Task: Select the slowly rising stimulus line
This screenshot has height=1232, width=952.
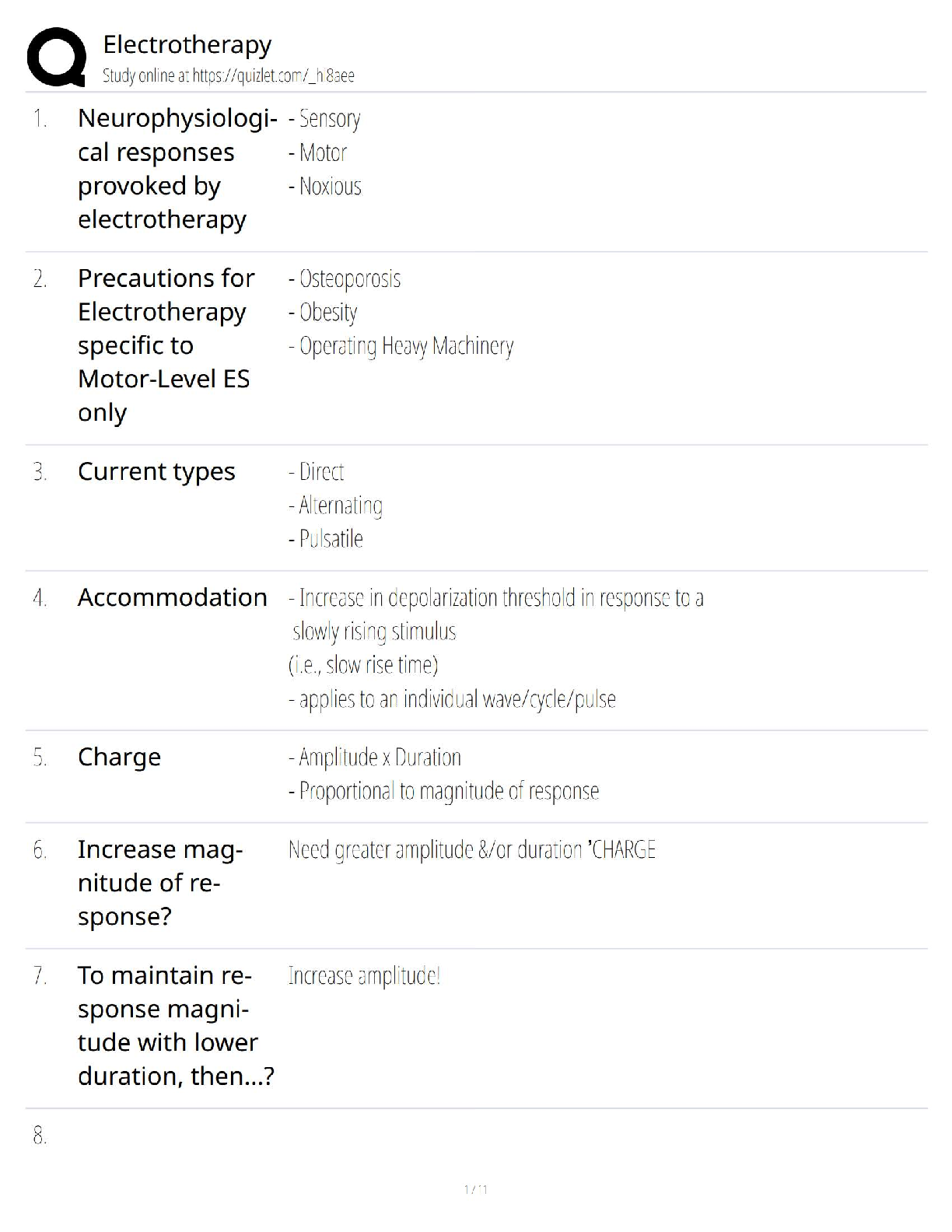Action: (x=374, y=632)
